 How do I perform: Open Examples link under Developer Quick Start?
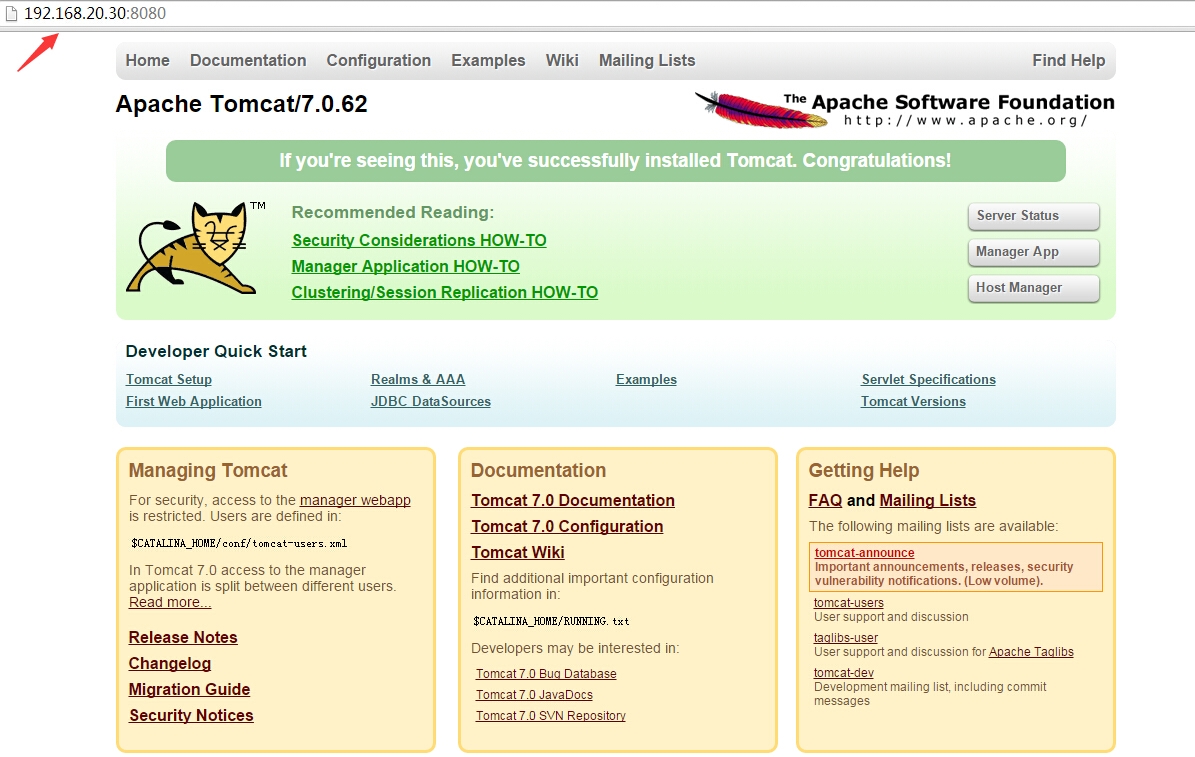[x=646, y=380]
